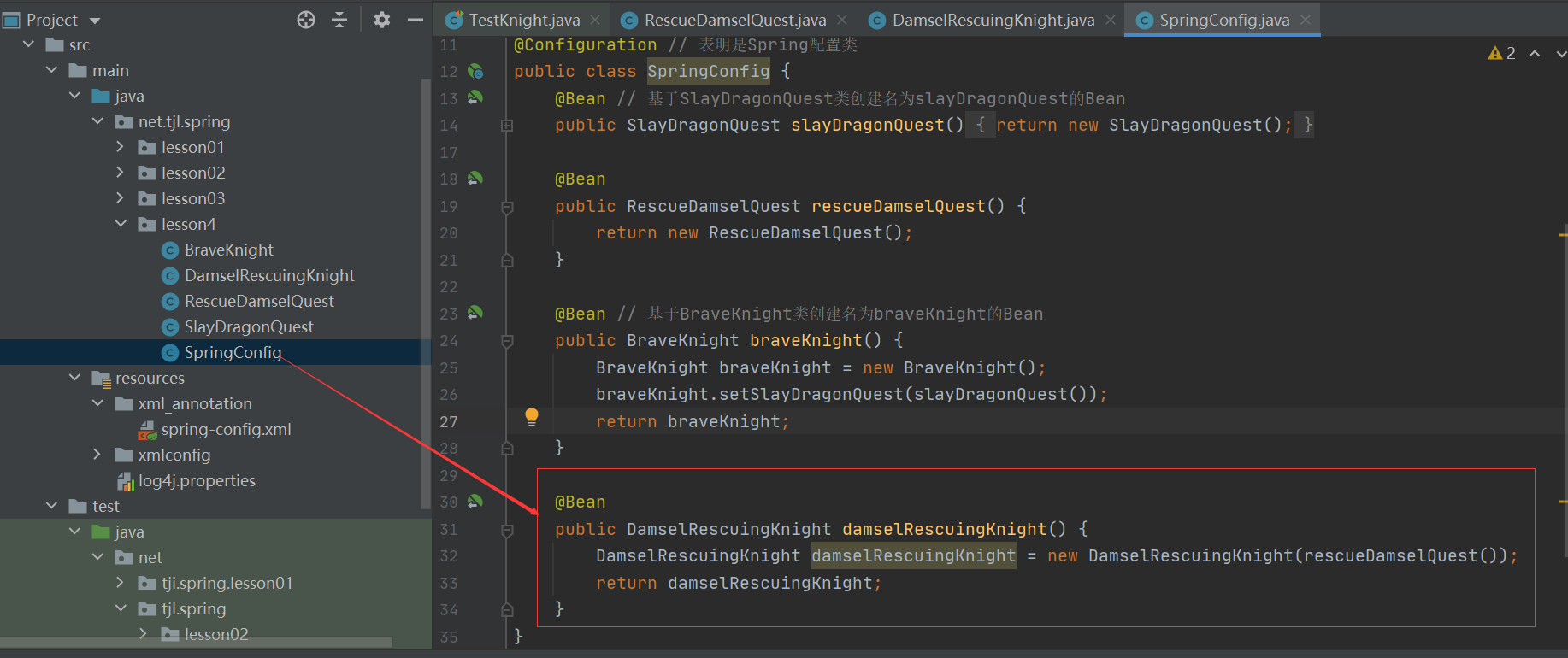This screenshot has height=658, width=1568.
Task: Open Project panel settings gear
Action: coord(382,20)
